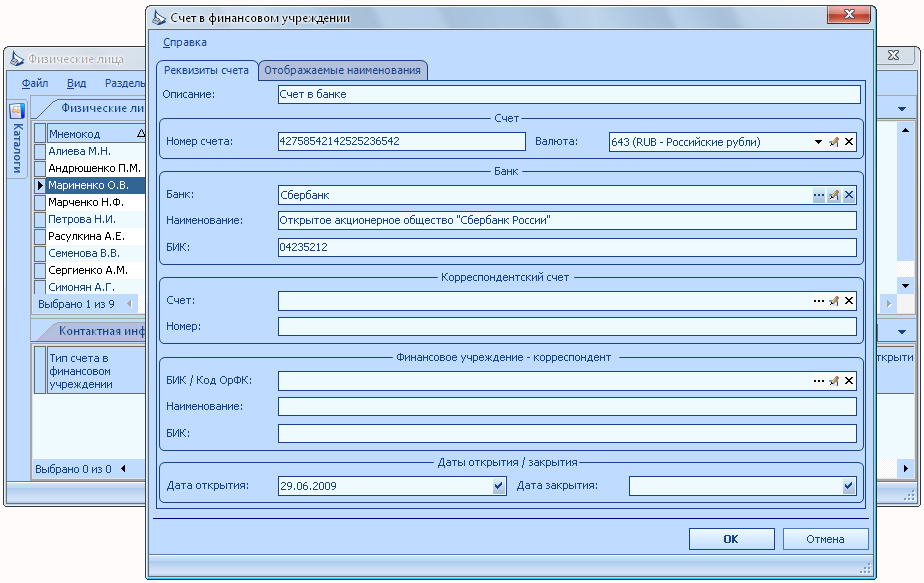The image size is (924, 583).
Task: Click Тип счета в финансовом учреждении column header
Action: pyautogui.click(x=96, y=371)
